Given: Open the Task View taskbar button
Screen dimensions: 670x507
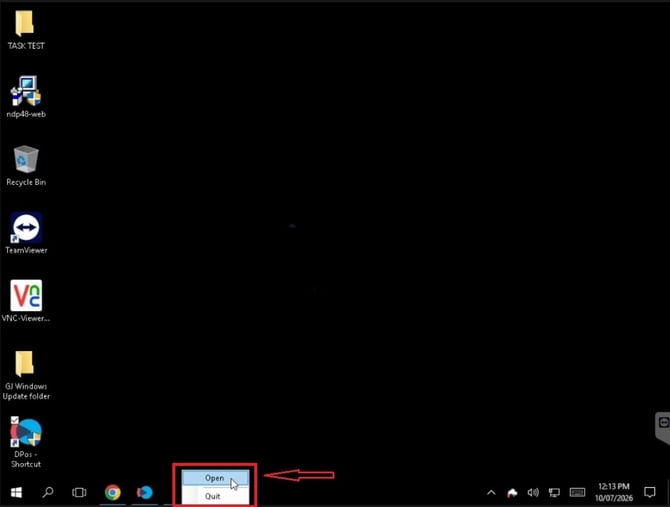Looking at the screenshot, I should point(79,492).
